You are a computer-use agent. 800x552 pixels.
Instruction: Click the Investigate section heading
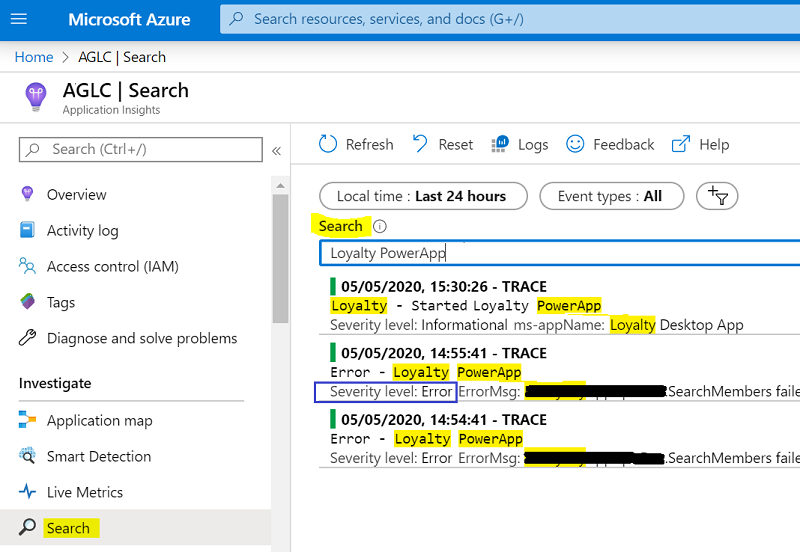click(x=55, y=383)
